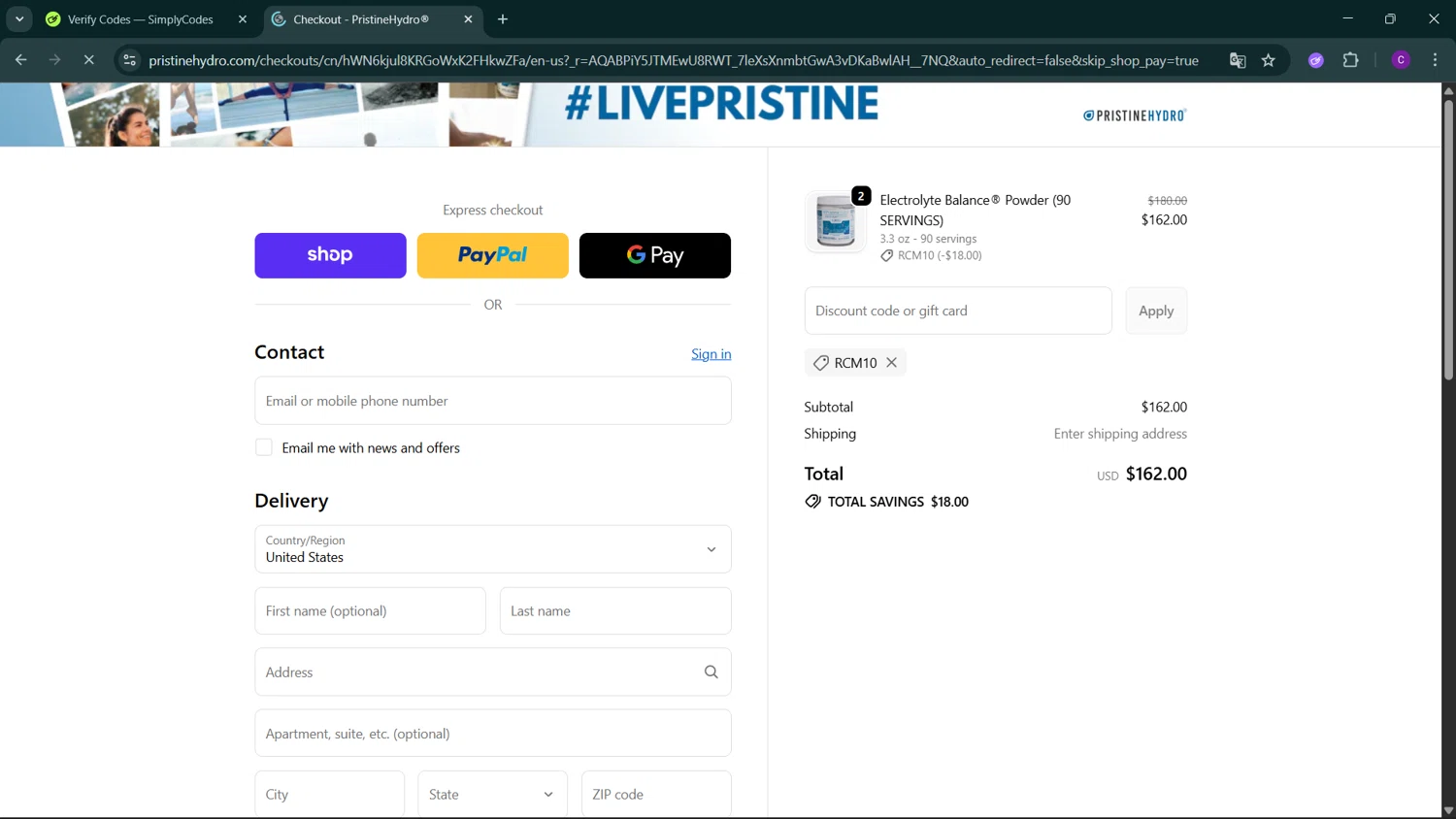Close the Checkout - PristineHydro tab
This screenshot has width=1456, height=819.
pyautogui.click(x=468, y=19)
